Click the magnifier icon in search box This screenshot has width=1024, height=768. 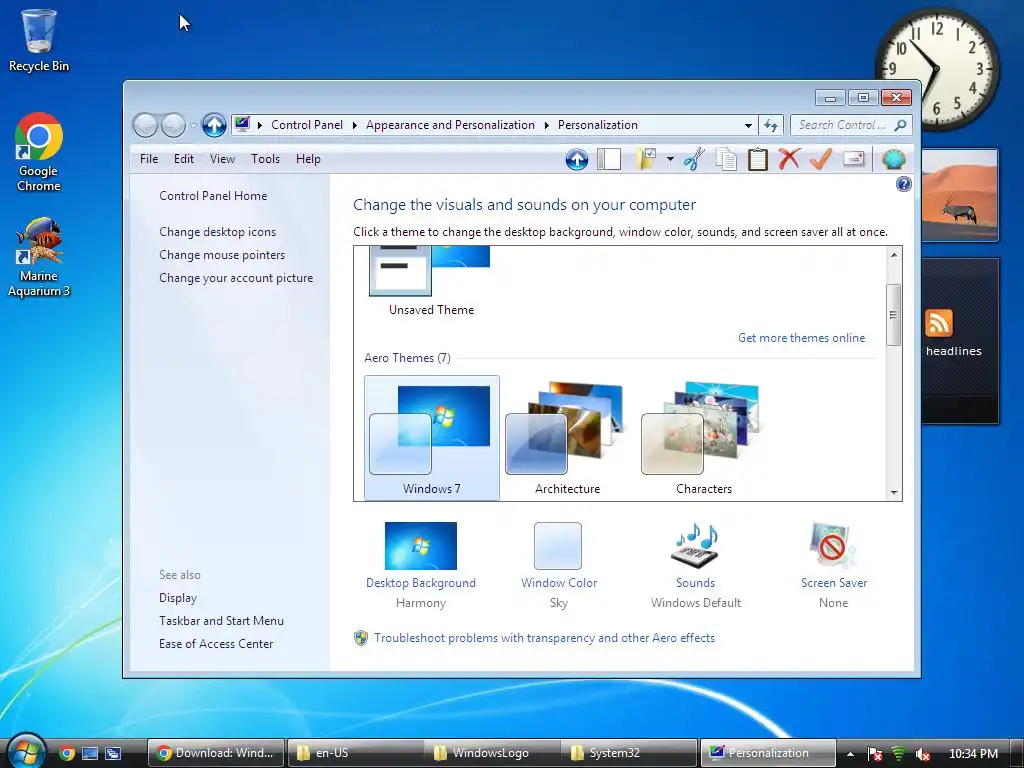tap(901, 125)
